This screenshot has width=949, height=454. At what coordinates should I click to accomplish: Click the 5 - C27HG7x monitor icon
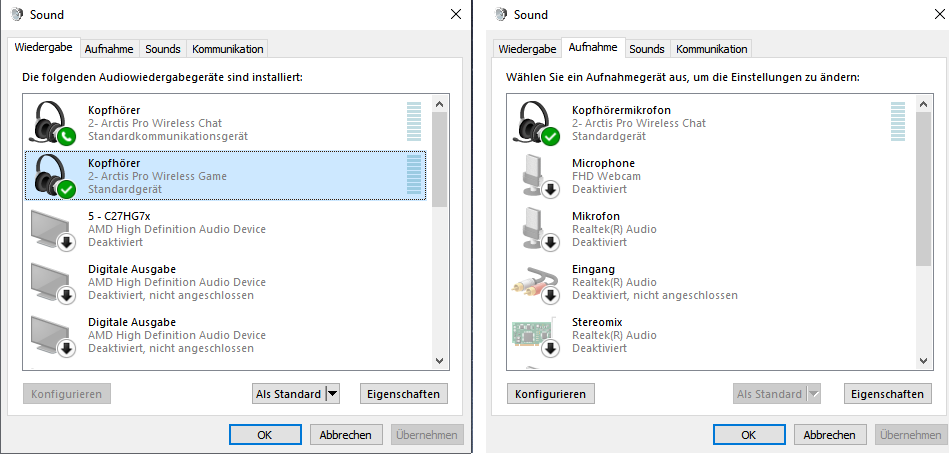pyautogui.click(x=53, y=229)
